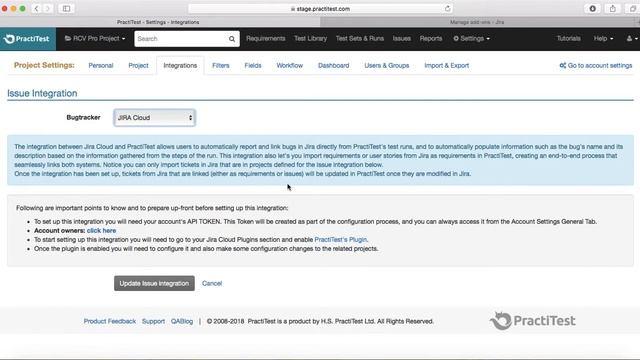Image resolution: width=640 pixels, height=360 pixels.
Task: Open Issues in top navigation
Action: [402, 39]
